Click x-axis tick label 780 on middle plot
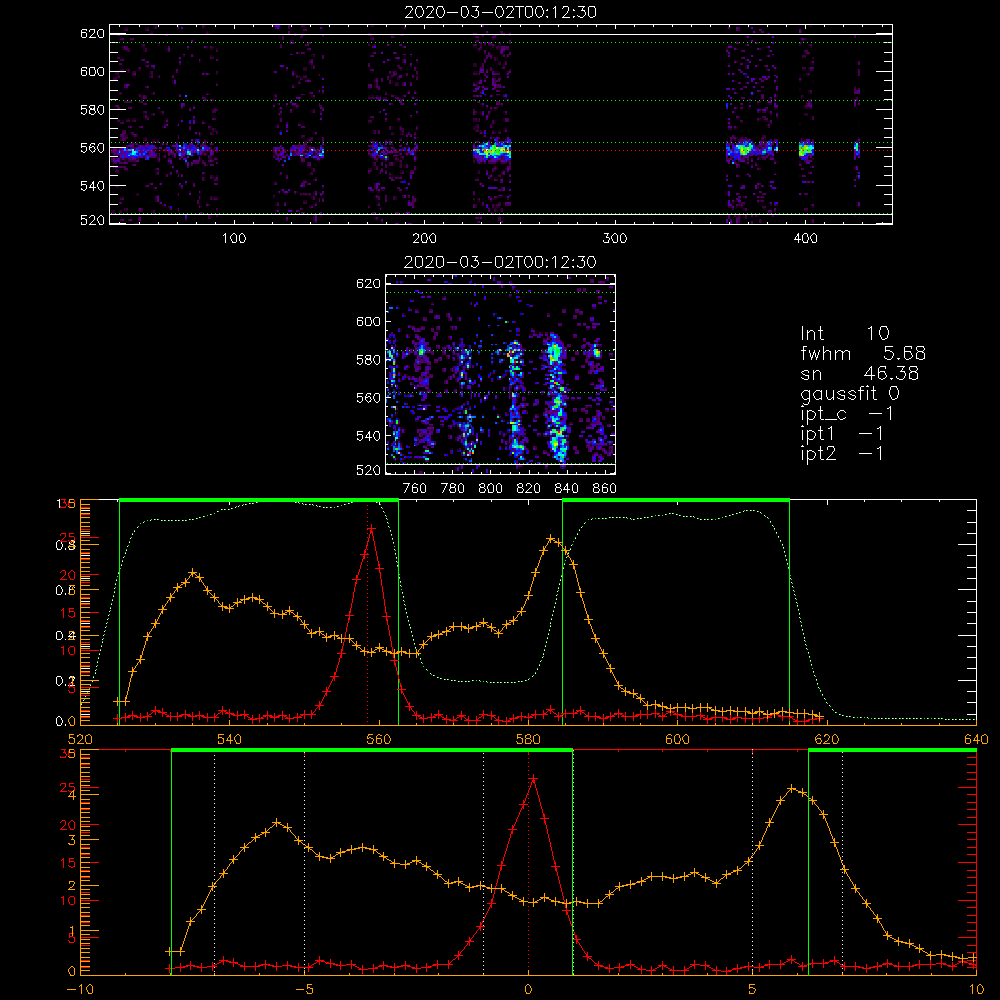This screenshot has width=1000, height=1000. (x=453, y=489)
